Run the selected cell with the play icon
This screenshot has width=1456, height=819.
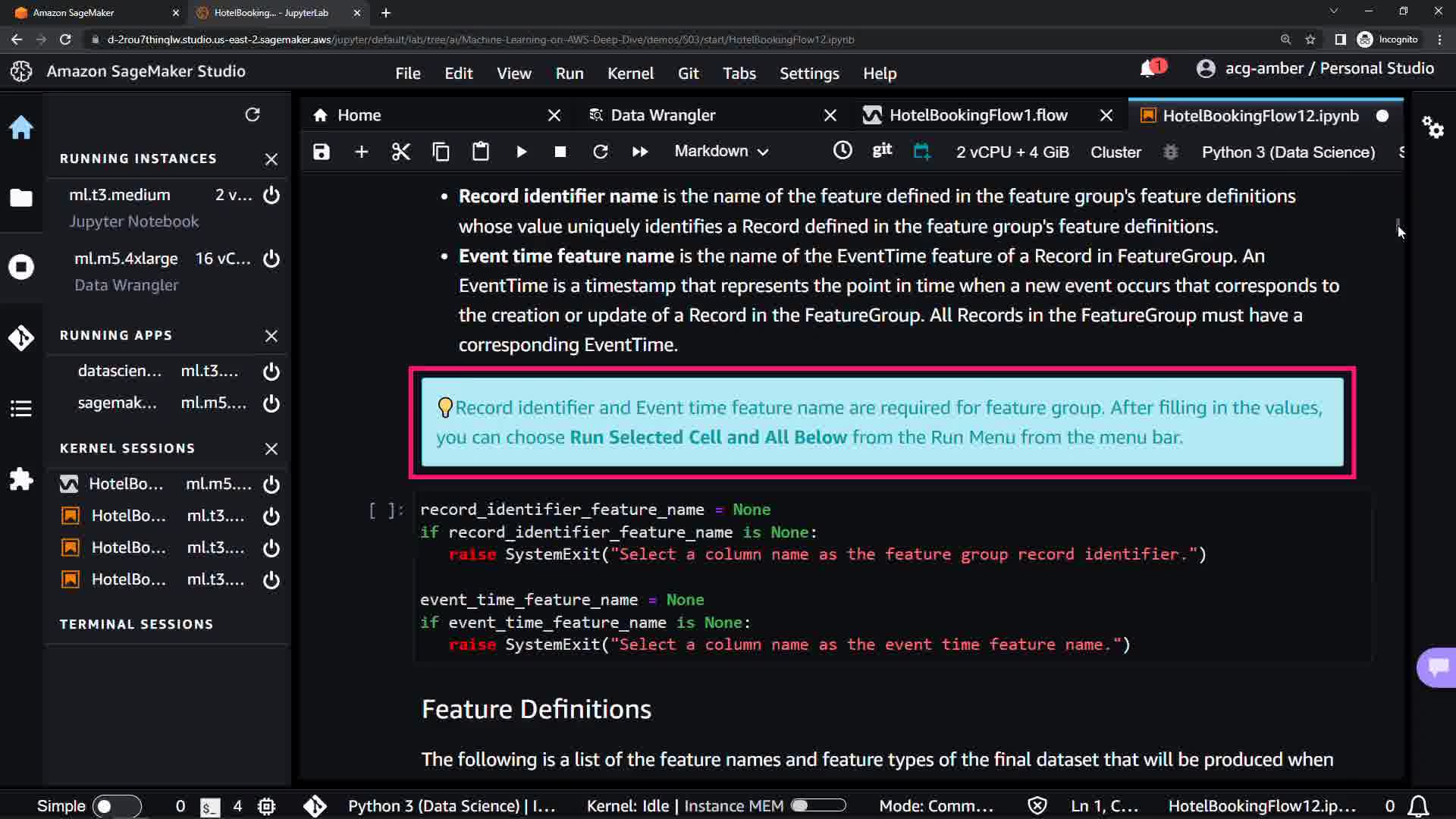coord(522,152)
